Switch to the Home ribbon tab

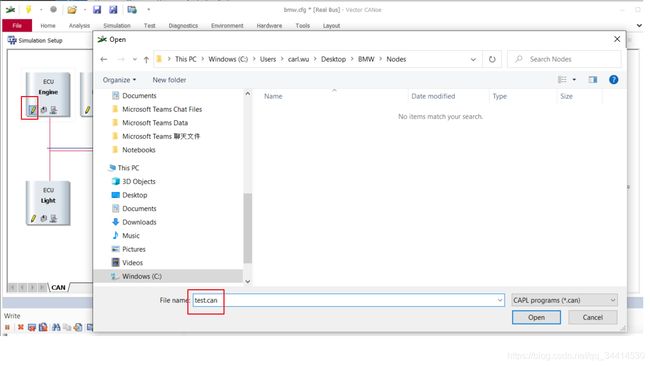[48, 26]
